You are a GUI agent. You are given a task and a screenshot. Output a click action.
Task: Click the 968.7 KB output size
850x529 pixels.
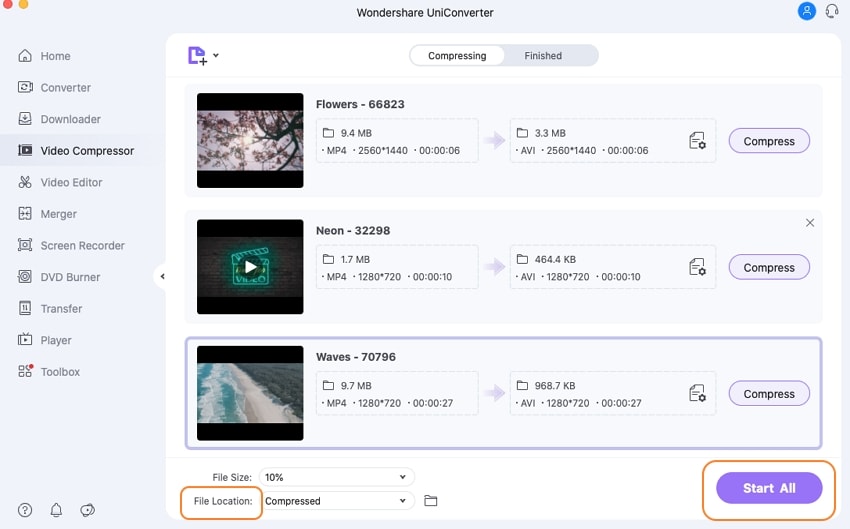pyautogui.click(x=555, y=385)
